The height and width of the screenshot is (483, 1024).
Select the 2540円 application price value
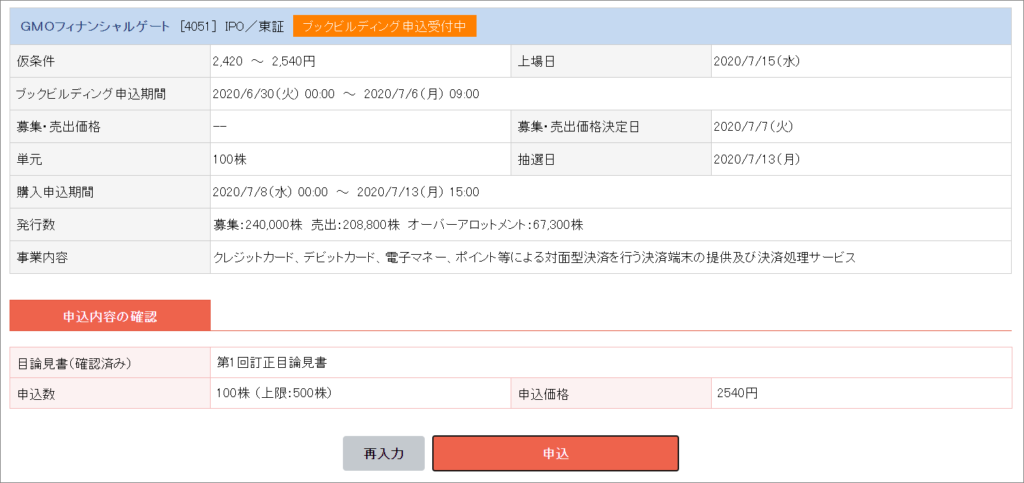(737, 393)
